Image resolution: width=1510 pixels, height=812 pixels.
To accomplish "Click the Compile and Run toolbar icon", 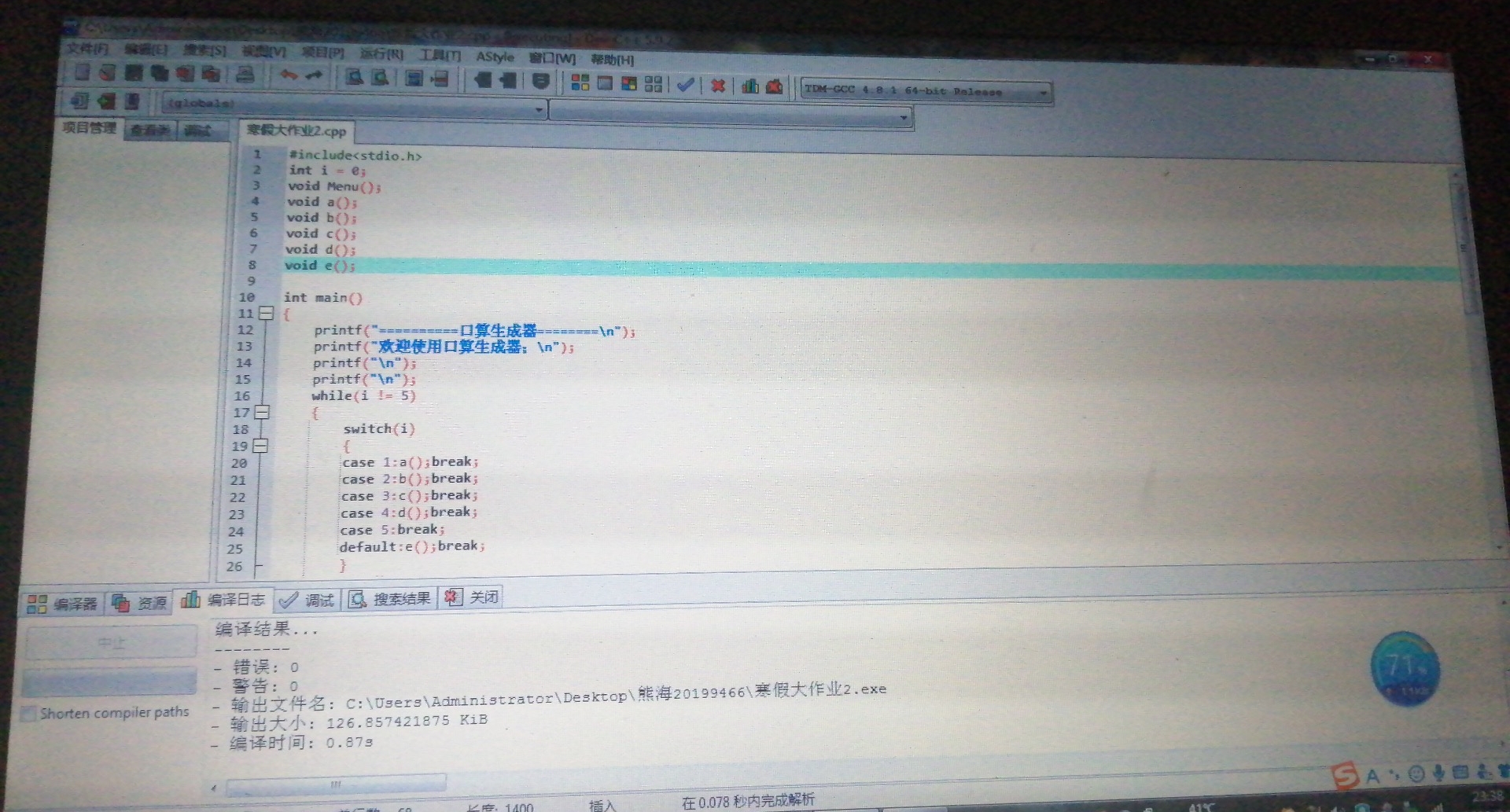I will coord(629,83).
